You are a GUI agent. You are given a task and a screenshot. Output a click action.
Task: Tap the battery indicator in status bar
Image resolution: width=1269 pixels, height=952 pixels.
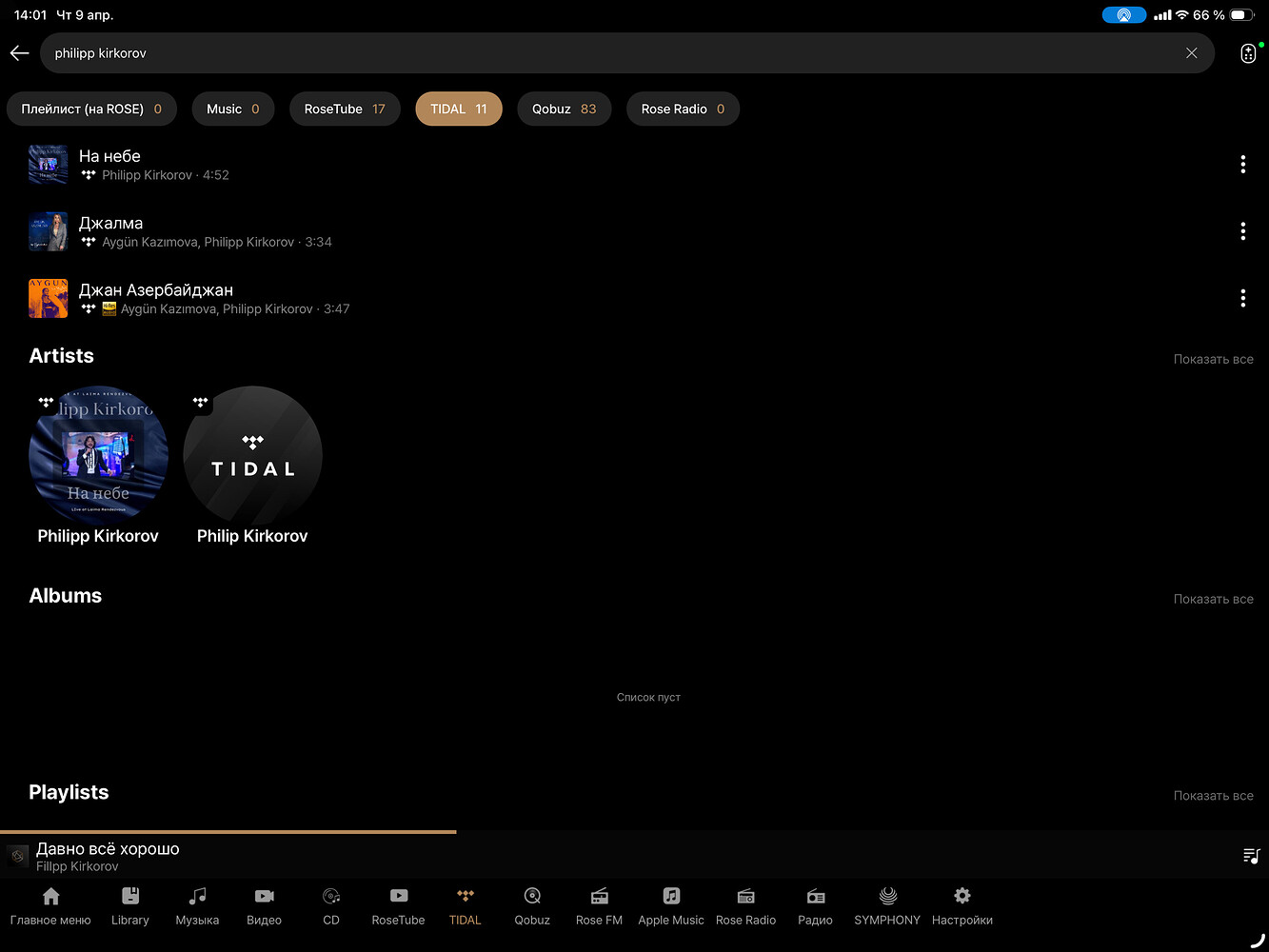tap(1241, 15)
